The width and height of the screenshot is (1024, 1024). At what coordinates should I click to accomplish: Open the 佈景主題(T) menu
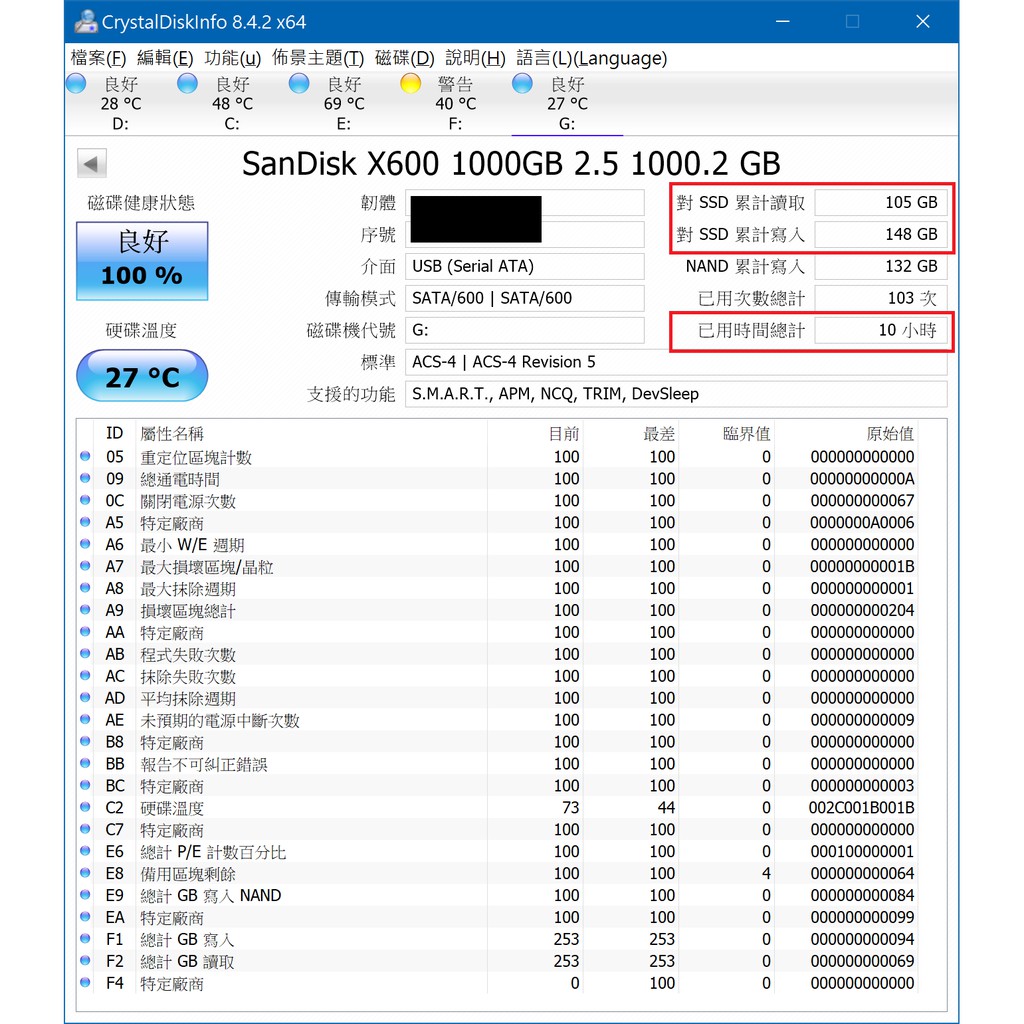(x=317, y=58)
